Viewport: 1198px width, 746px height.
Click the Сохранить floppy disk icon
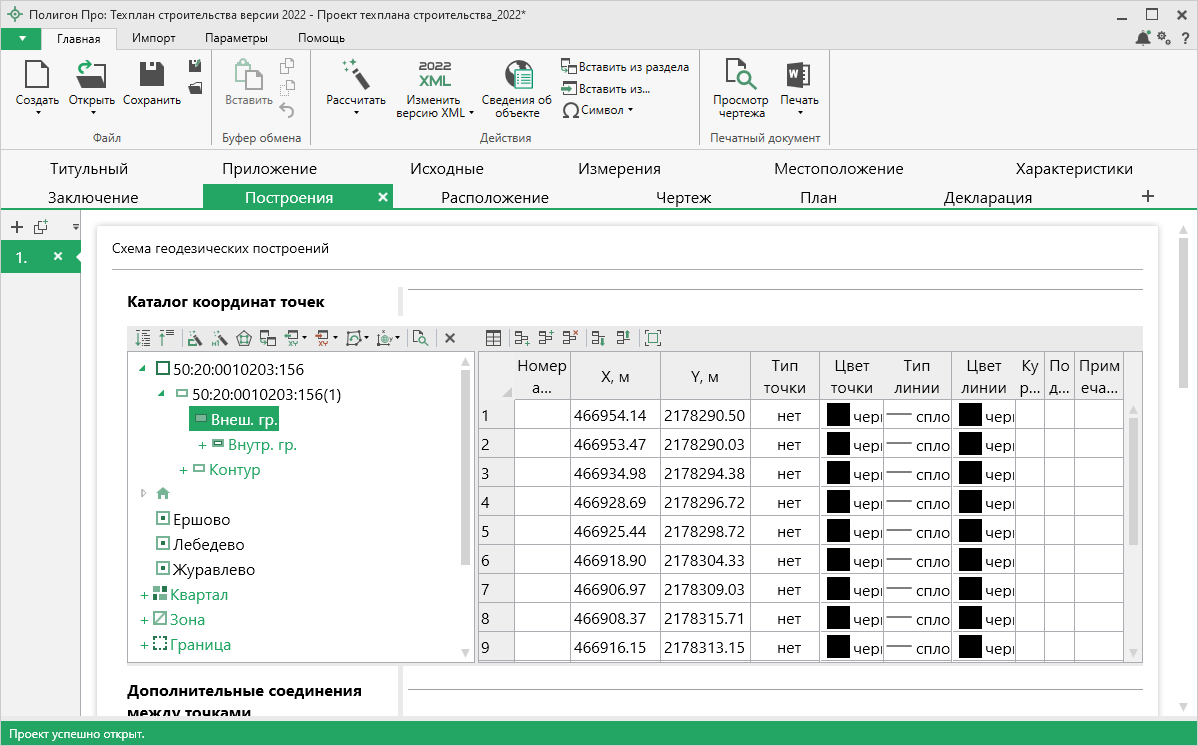click(x=151, y=74)
